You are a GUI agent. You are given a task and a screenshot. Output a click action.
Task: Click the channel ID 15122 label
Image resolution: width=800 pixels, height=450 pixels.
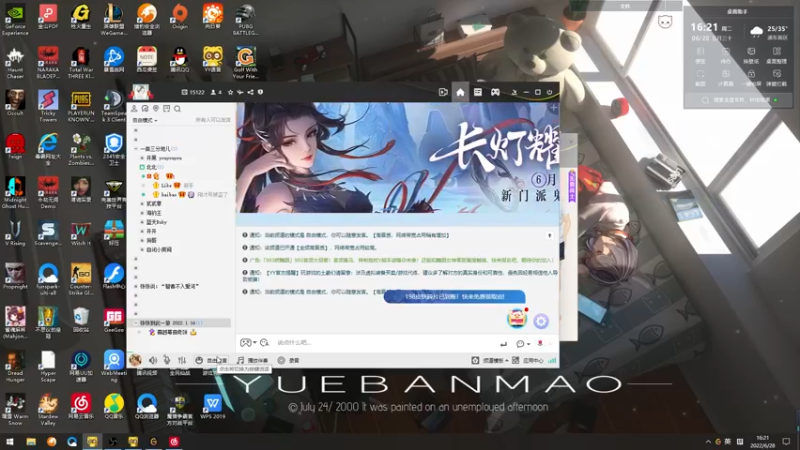193,92
